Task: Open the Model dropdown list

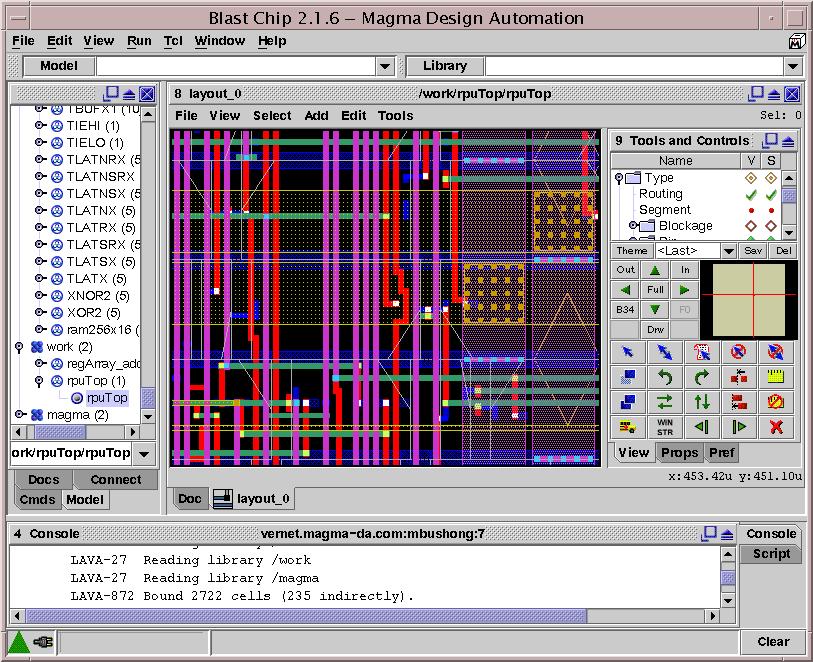Action: [x=385, y=66]
